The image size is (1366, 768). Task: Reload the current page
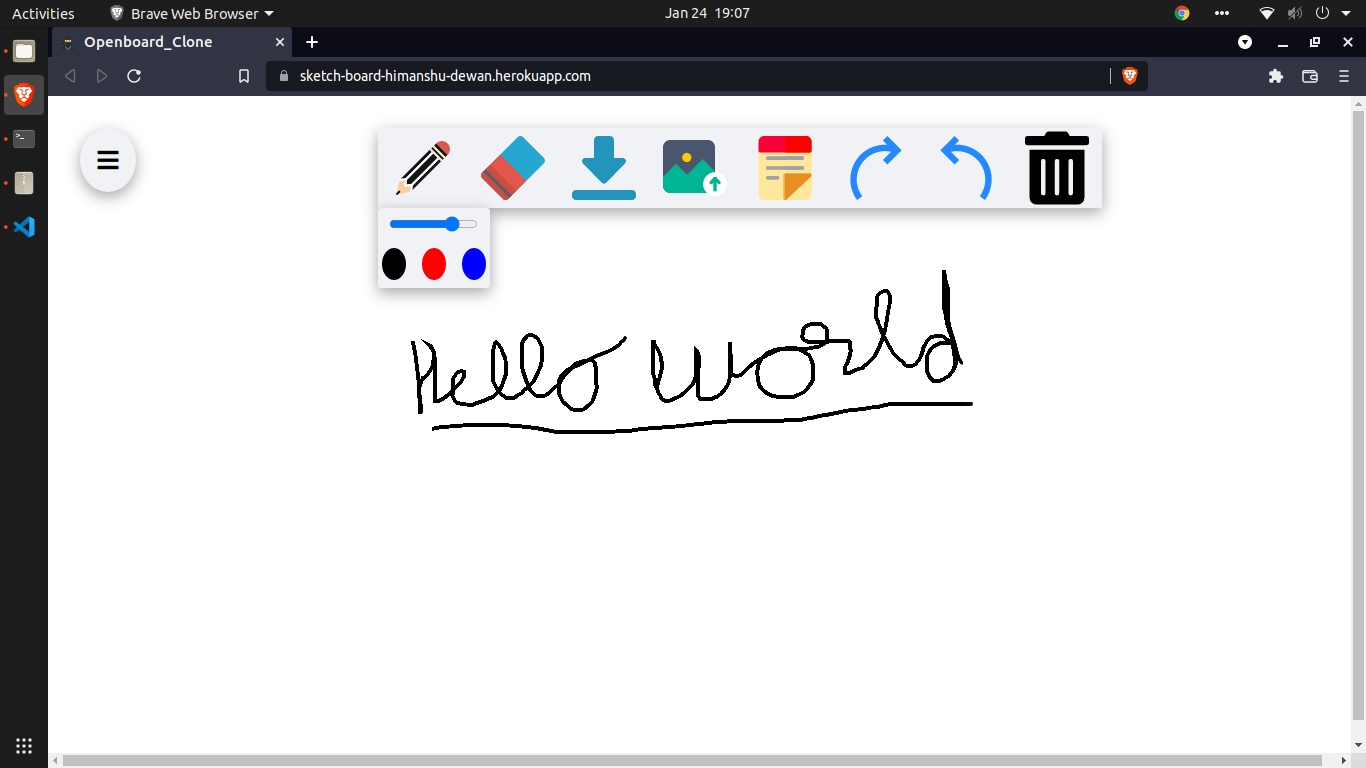[x=133, y=75]
